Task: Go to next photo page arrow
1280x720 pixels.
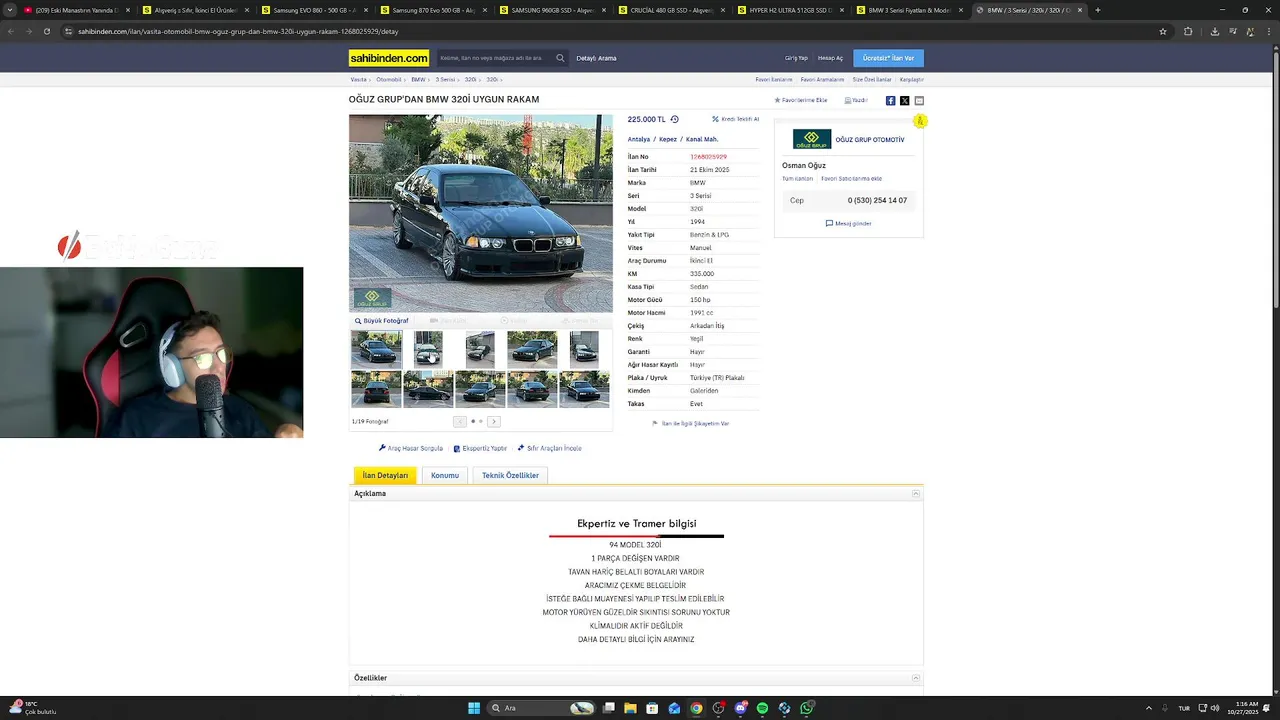Action: [x=493, y=422]
